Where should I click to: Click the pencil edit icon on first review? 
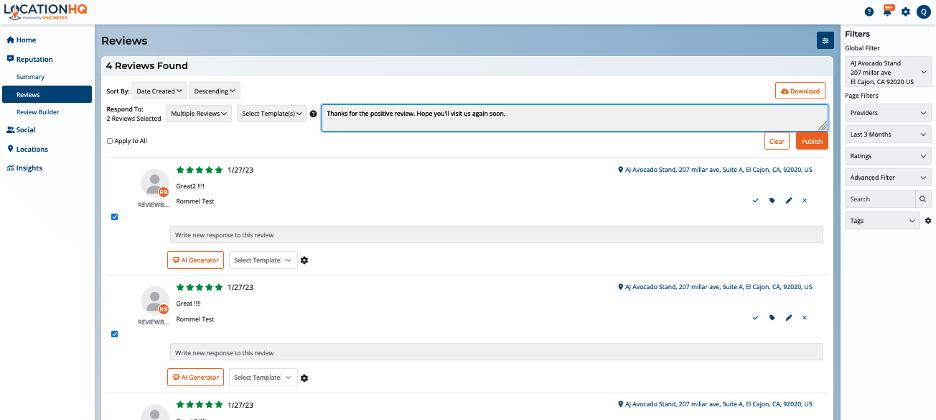tap(789, 201)
